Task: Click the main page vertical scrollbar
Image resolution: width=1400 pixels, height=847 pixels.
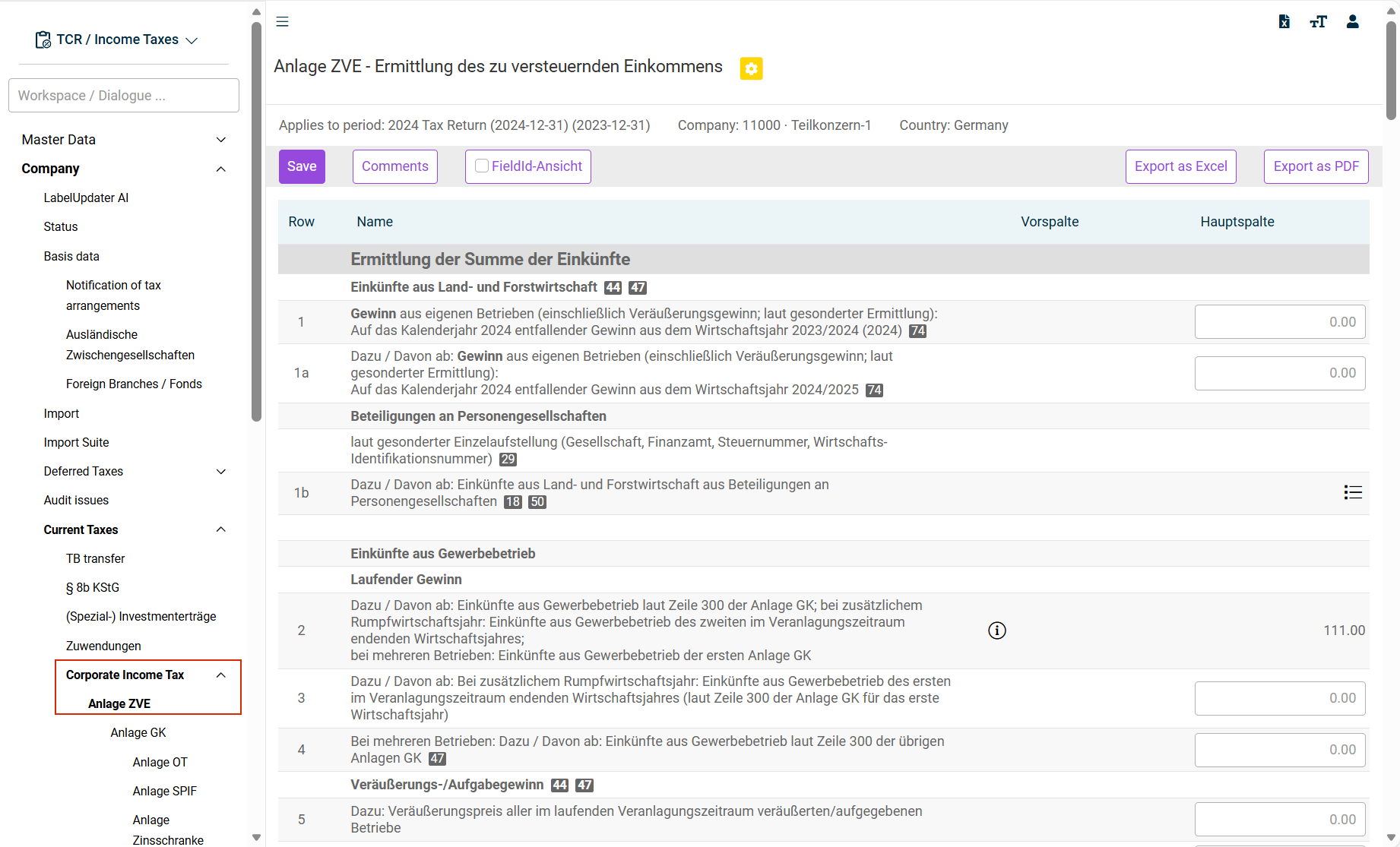Action: click(1391, 70)
